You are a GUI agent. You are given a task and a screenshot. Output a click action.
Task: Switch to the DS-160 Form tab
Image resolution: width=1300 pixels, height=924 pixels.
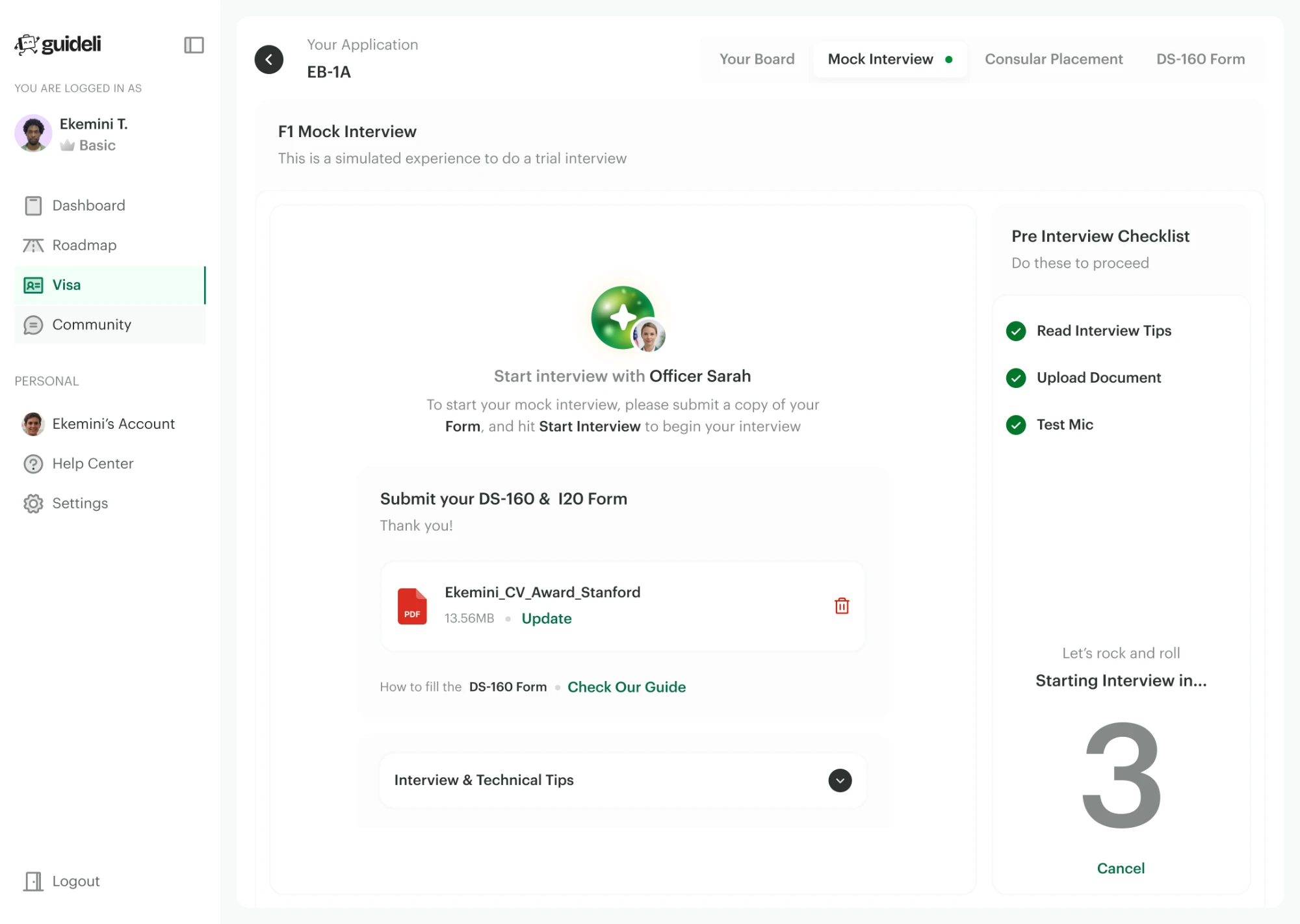click(1201, 59)
